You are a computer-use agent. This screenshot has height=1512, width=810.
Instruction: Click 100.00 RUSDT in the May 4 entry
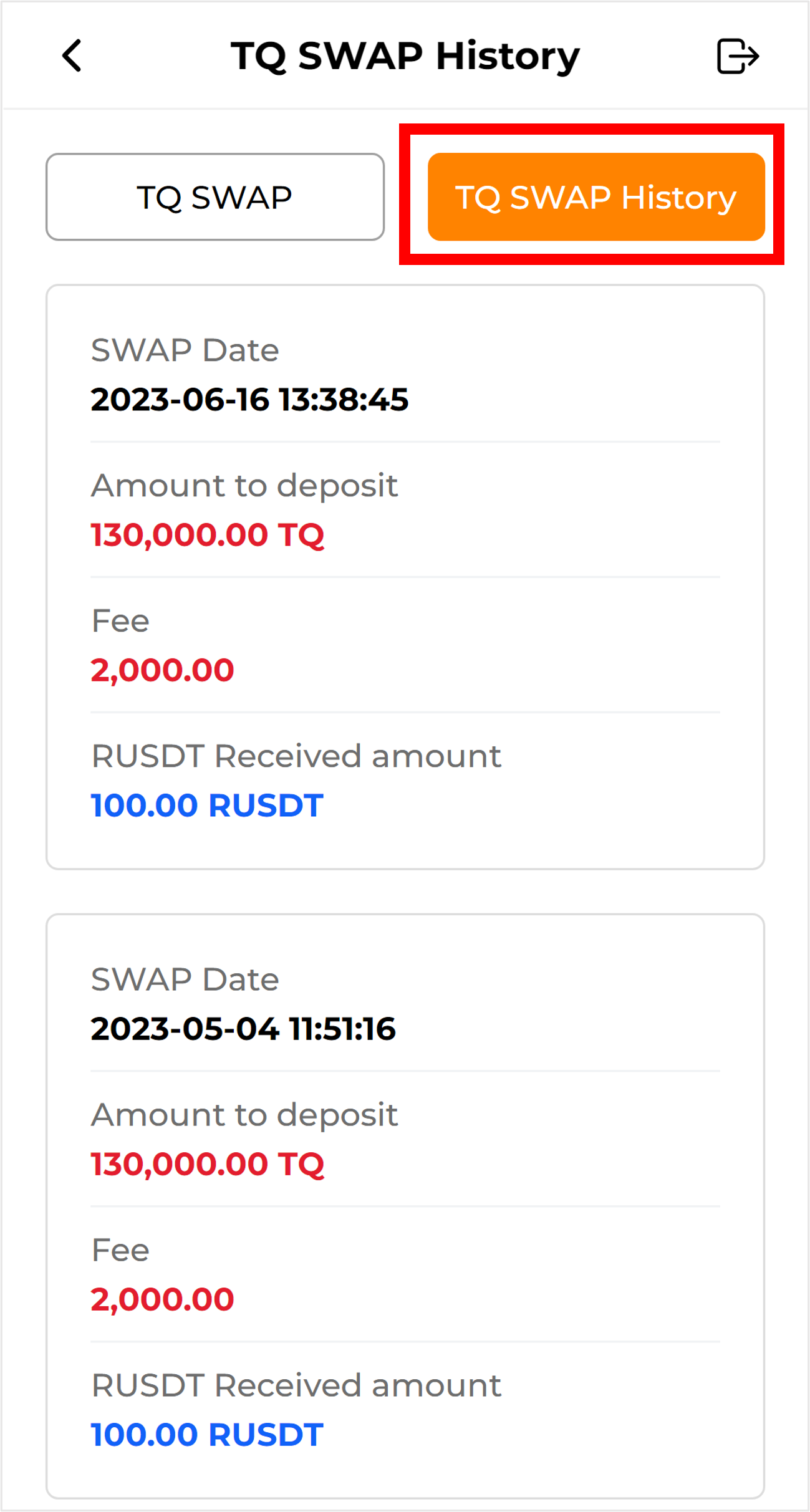pyautogui.click(x=207, y=1435)
